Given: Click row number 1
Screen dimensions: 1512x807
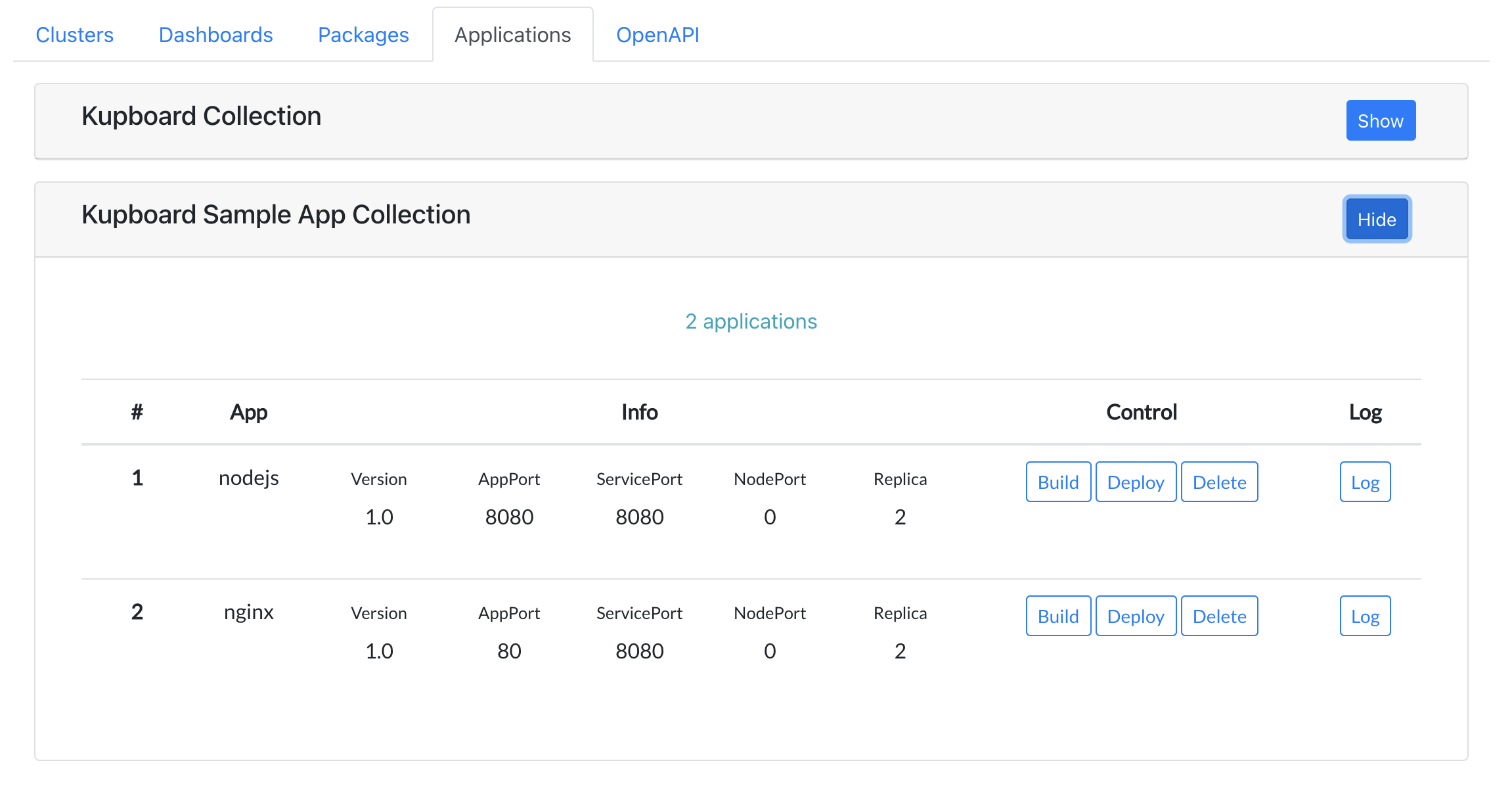Looking at the screenshot, I should pyautogui.click(x=137, y=478).
